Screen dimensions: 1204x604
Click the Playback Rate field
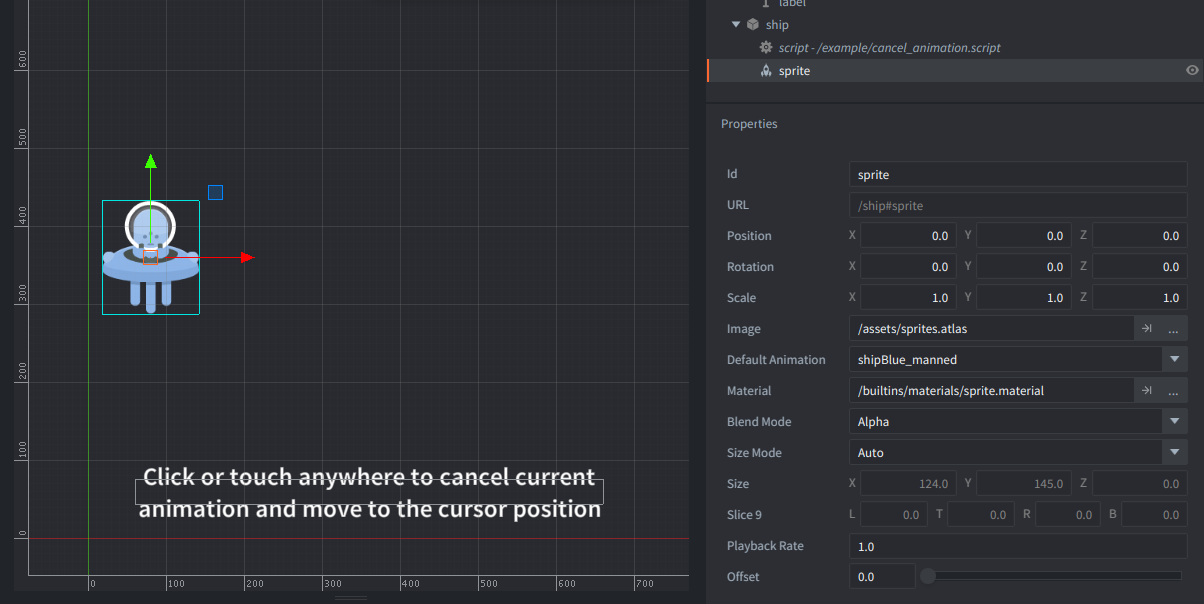[x=1018, y=546]
